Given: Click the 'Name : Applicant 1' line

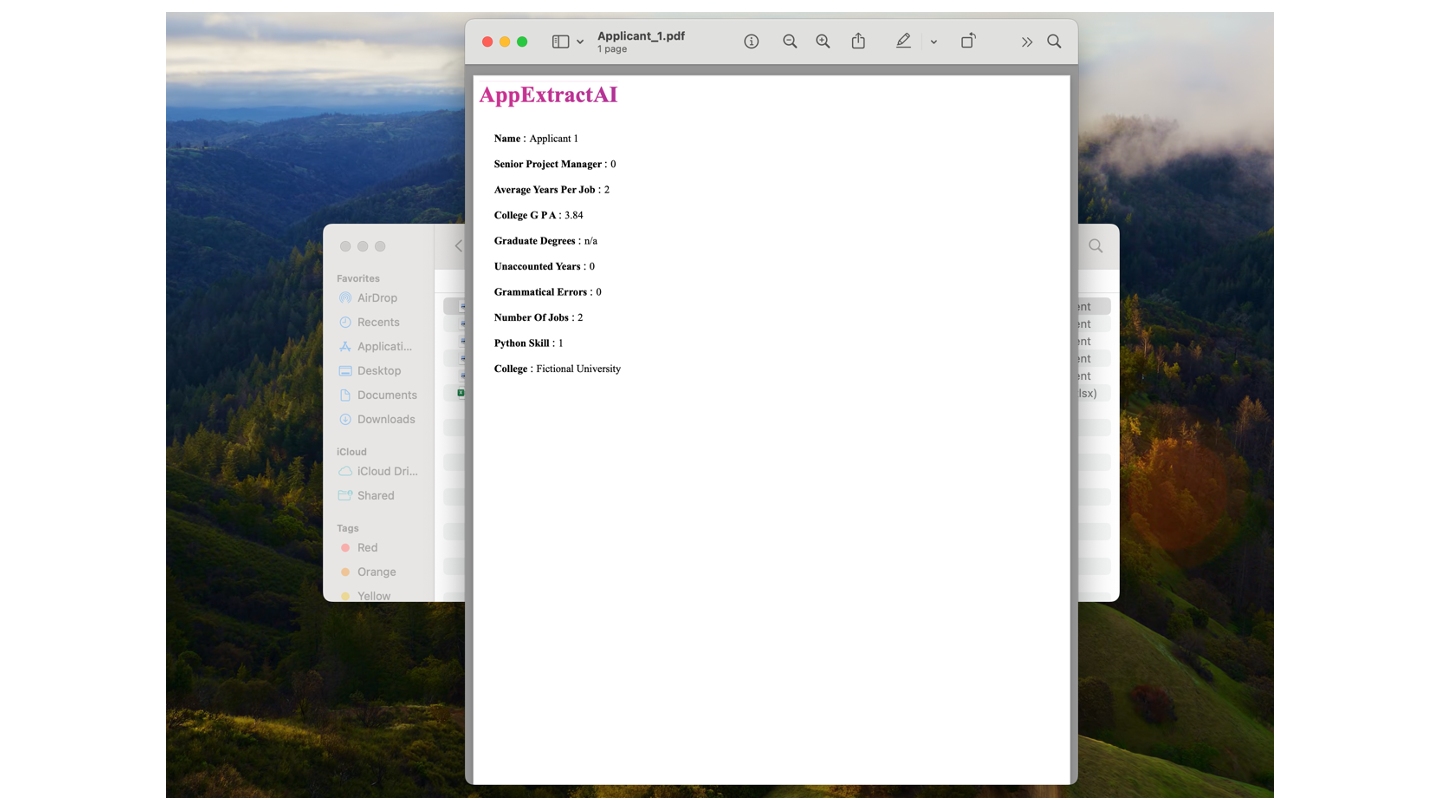Looking at the screenshot, I should pos(536,139).
